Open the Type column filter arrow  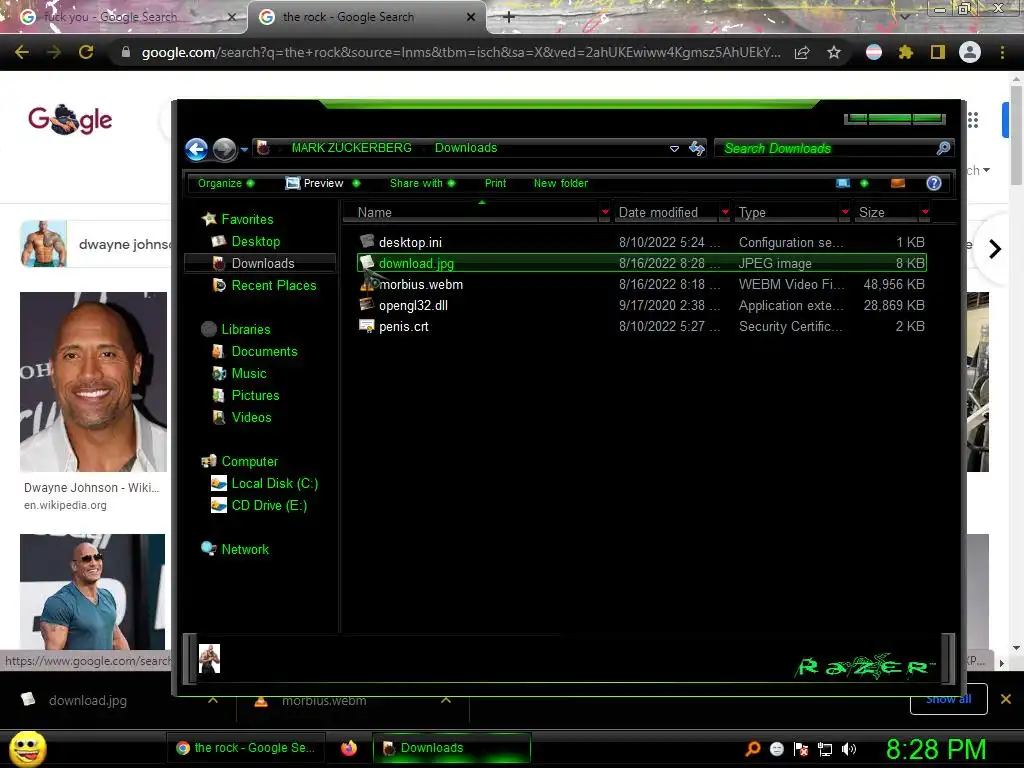(845, 212)
